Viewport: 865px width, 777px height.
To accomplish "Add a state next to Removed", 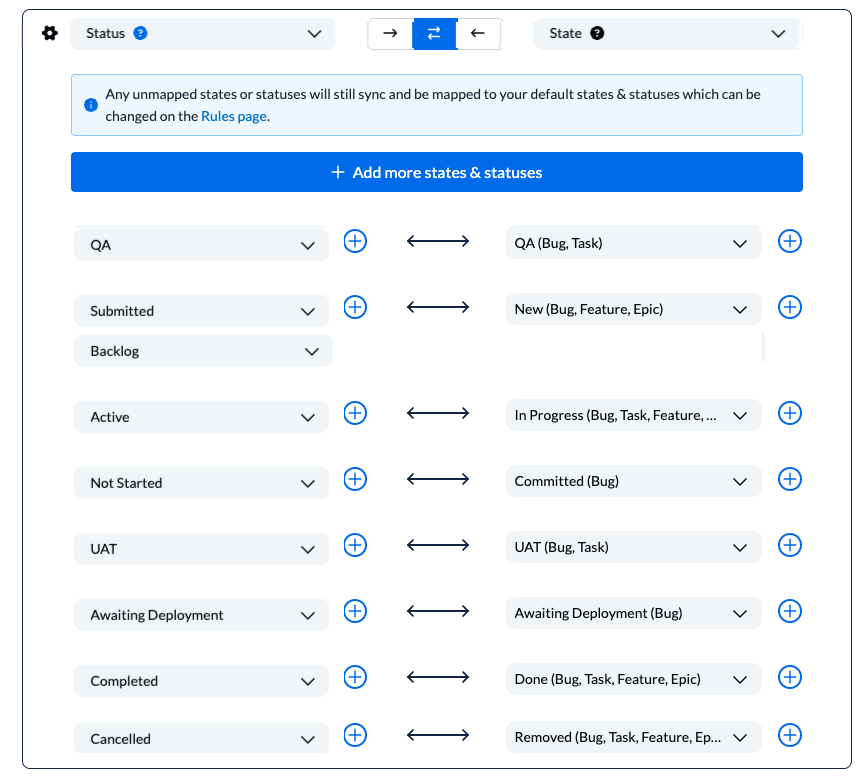I will (x=790, y=735).
